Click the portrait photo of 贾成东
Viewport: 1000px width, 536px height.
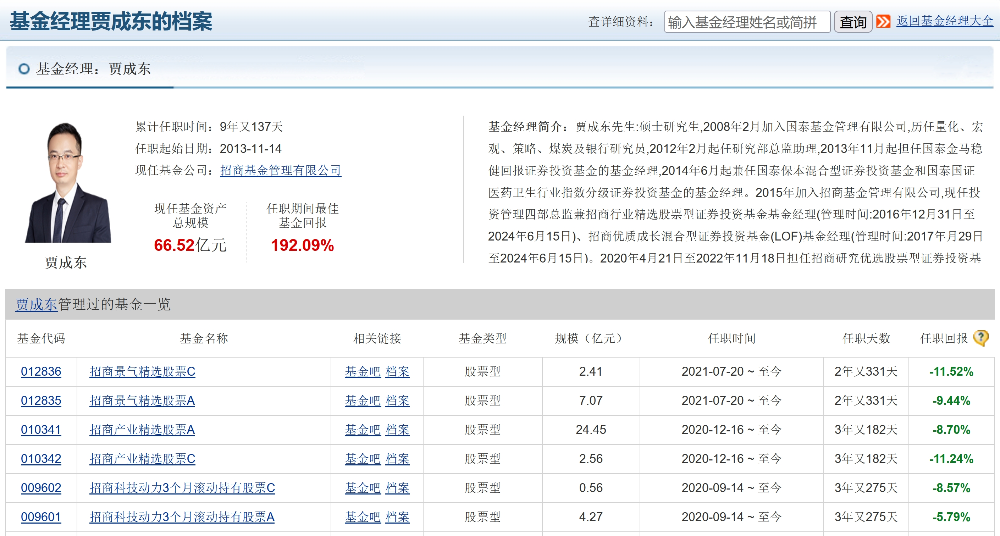pos(68,182)
